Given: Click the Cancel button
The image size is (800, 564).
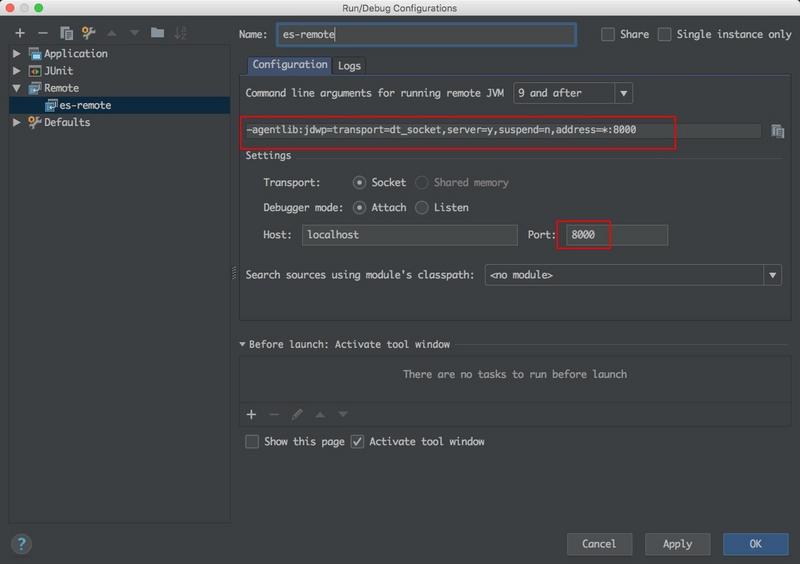Looking at the screenshot, I should coord(599,544).
